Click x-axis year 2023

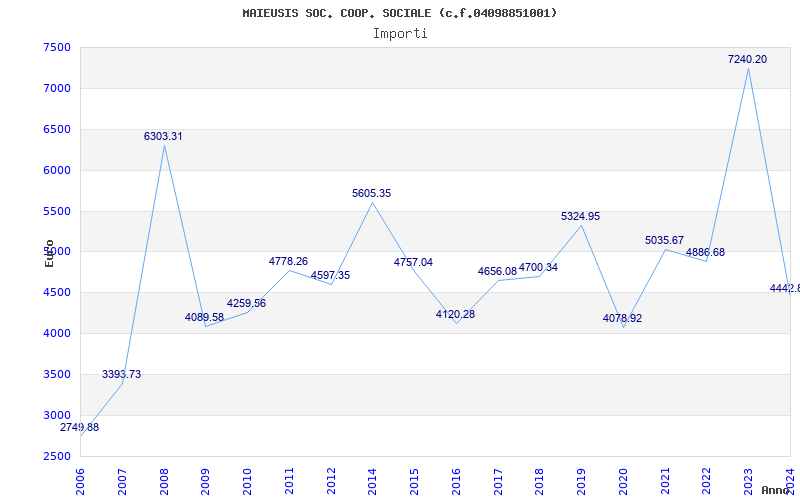click(x=748, y=481)
